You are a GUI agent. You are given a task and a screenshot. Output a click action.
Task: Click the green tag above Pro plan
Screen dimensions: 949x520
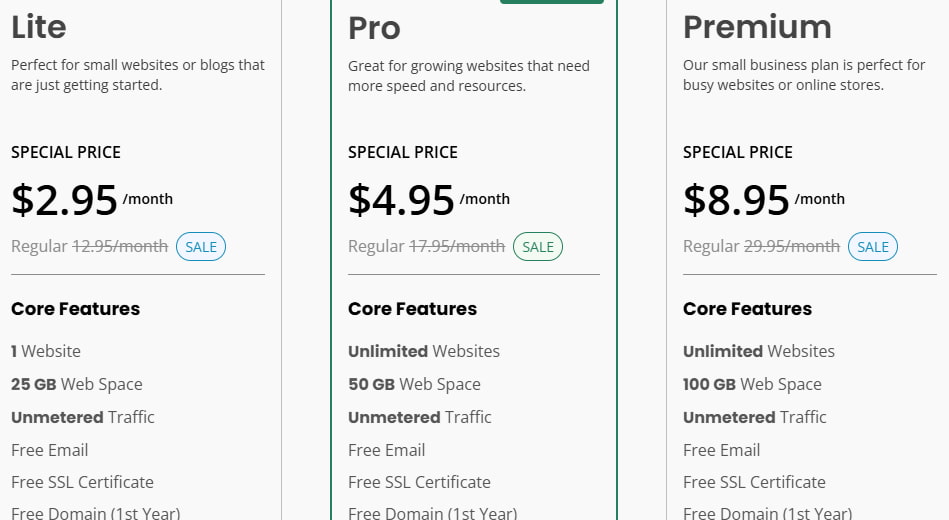[552, 2]
